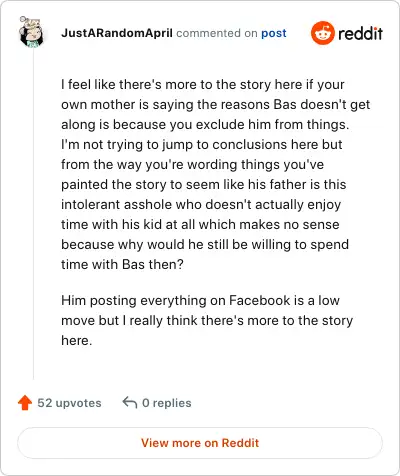Click the 'View more on Reddit' button
Viewport: 400px width, 476px height.
click(x=200, y=443)
